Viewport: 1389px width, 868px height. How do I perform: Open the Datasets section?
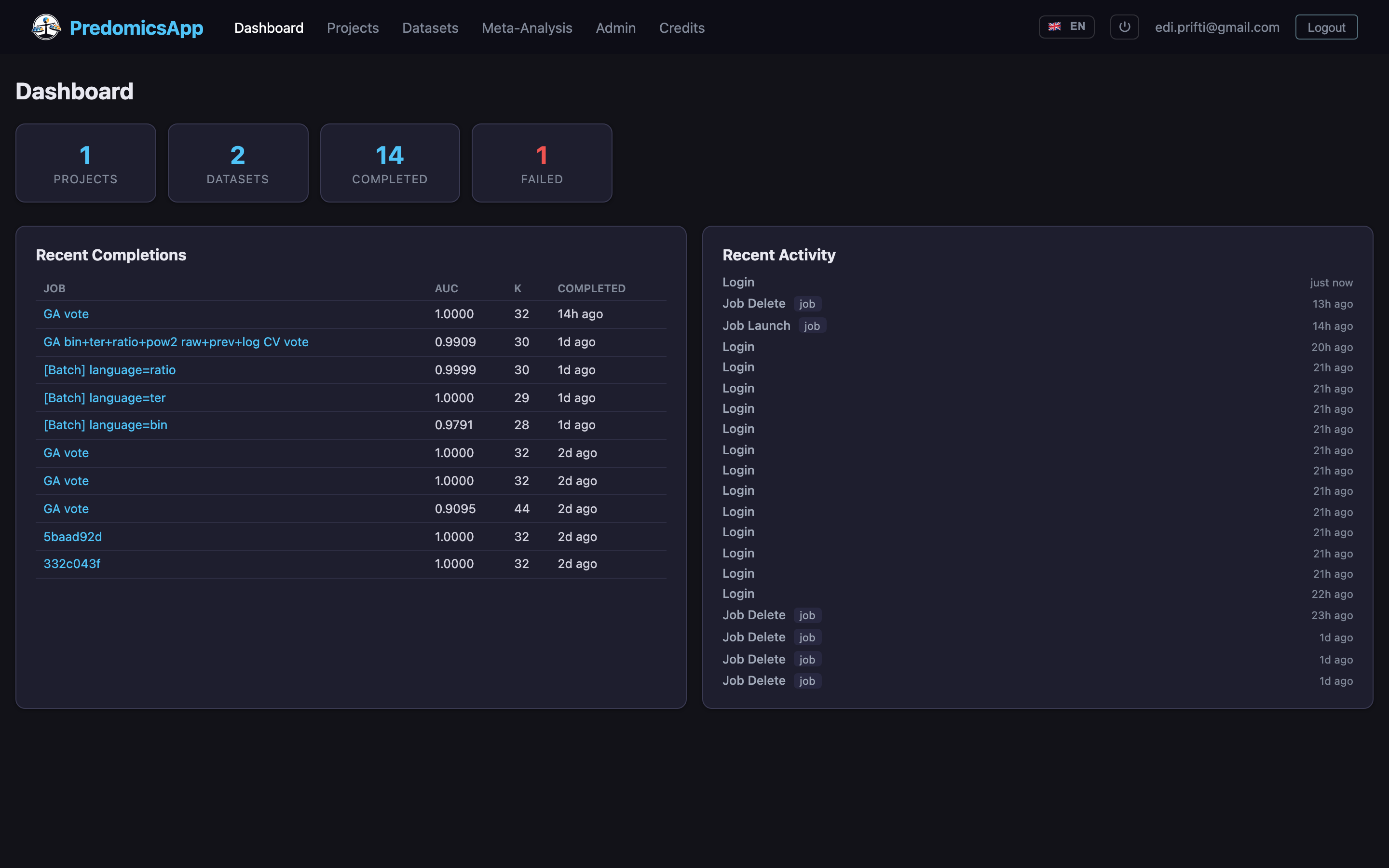pyautogui.click(x=430, y=27)
